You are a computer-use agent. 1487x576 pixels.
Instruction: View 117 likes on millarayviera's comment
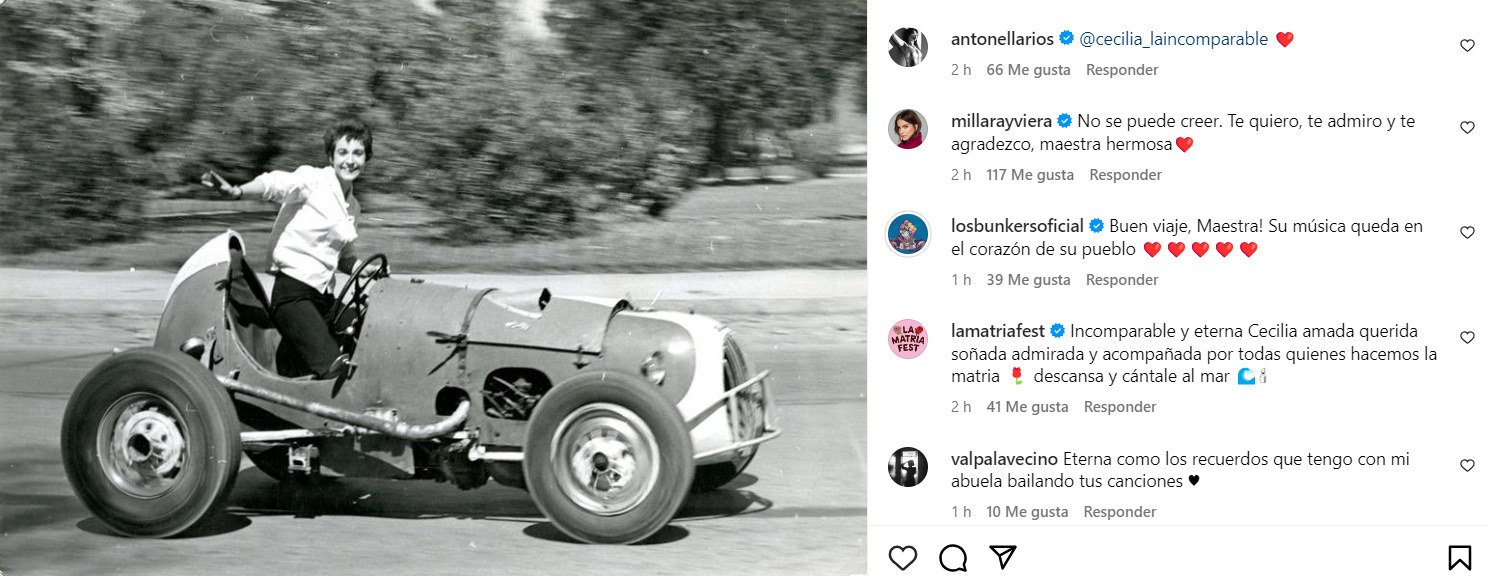1029,175
